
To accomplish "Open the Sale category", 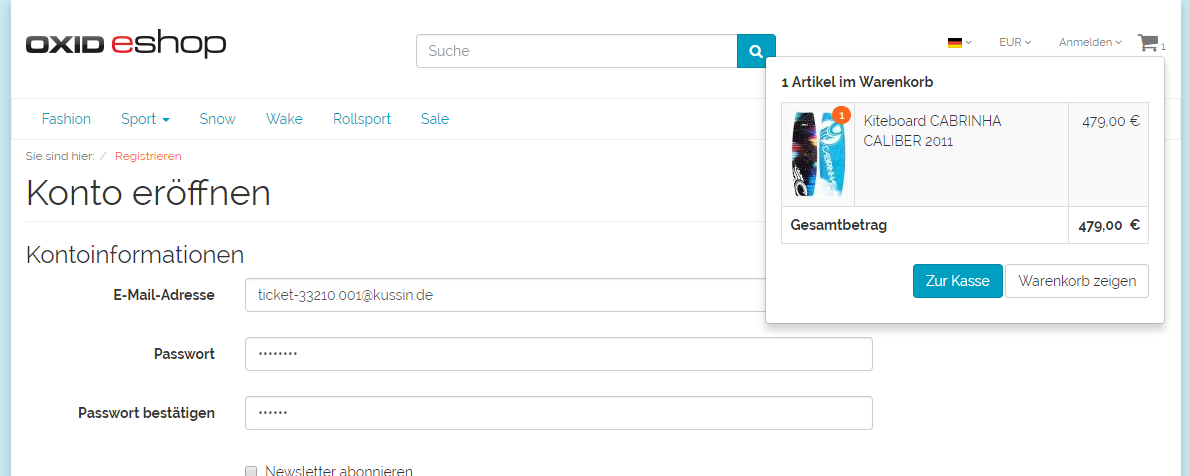I will pos(435,119).
